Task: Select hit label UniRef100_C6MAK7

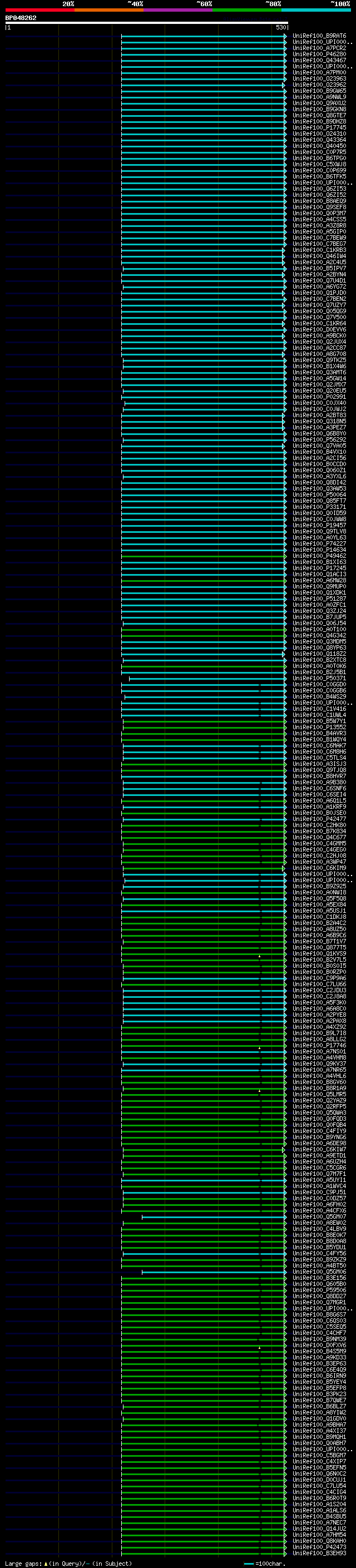Action: [319, 746]
